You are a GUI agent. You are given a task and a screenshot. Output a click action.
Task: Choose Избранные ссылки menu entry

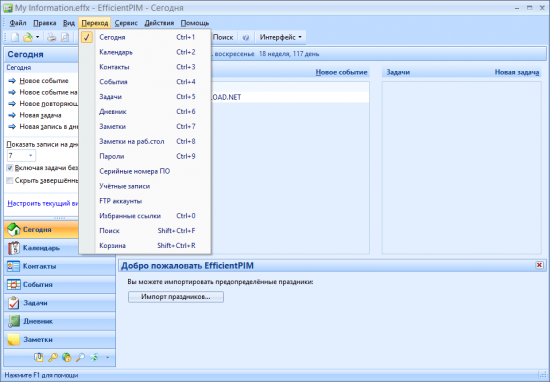click(x=145, y=216)
